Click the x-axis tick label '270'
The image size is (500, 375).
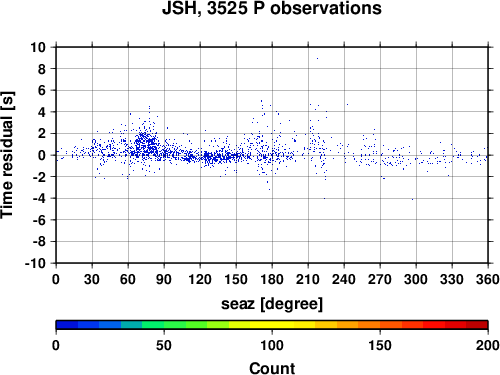pyautogui.click(x=380, y=279)
